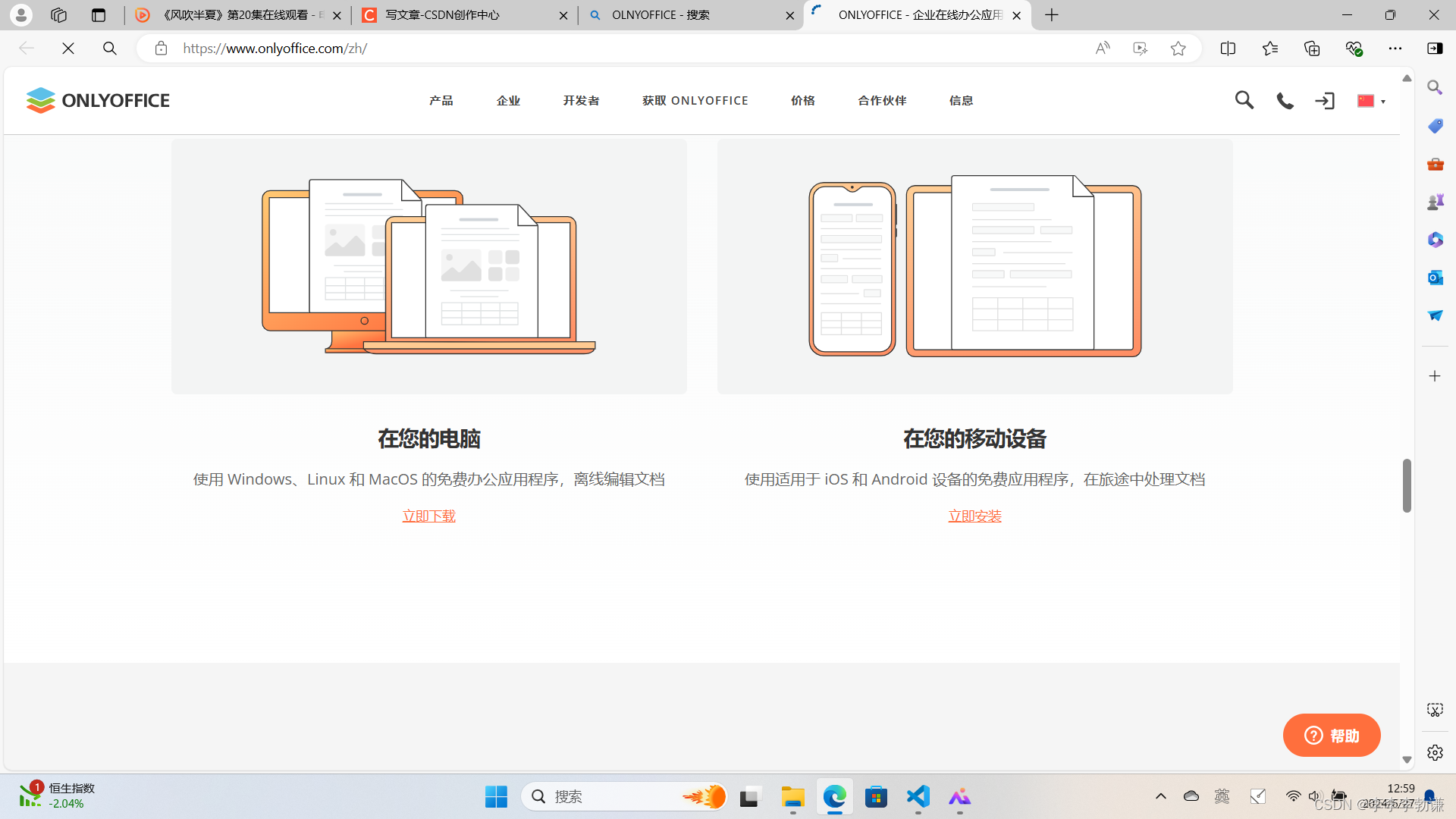Click the desktop computer illustration card
This screenshot has height=819, width=1456.
click(429, 266)
